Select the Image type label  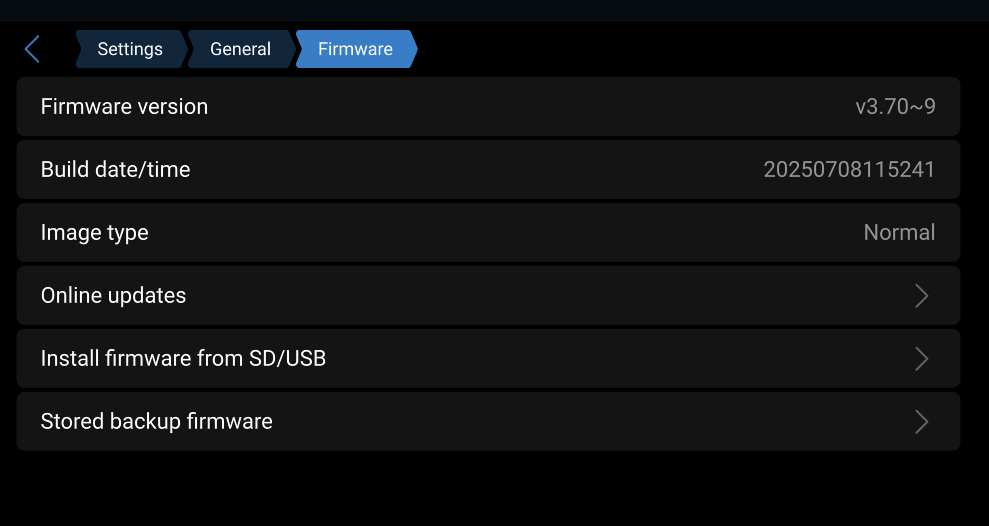[94, 233]
